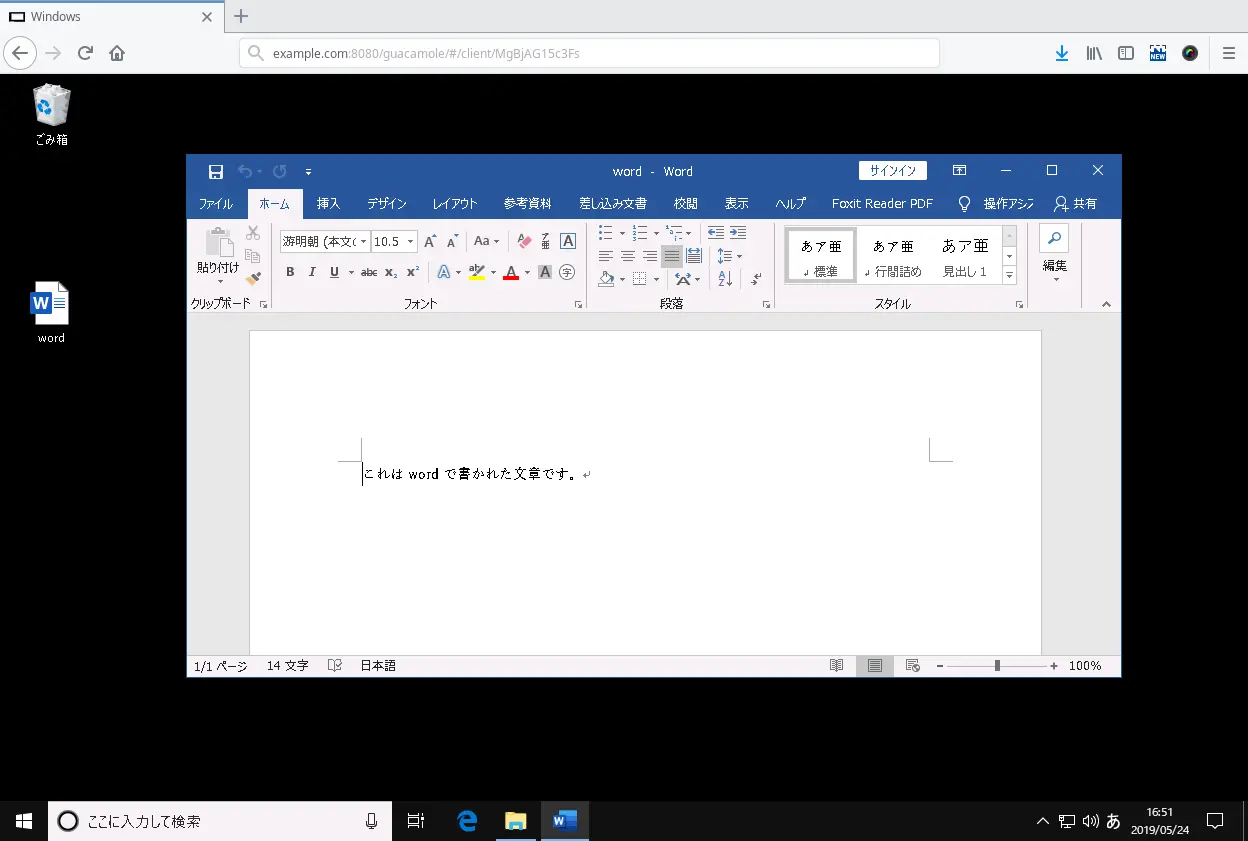This screenshot has height=841, width=1248.
Task: Open Edge browser from the taskbar
Action: (x=467, y=821)
